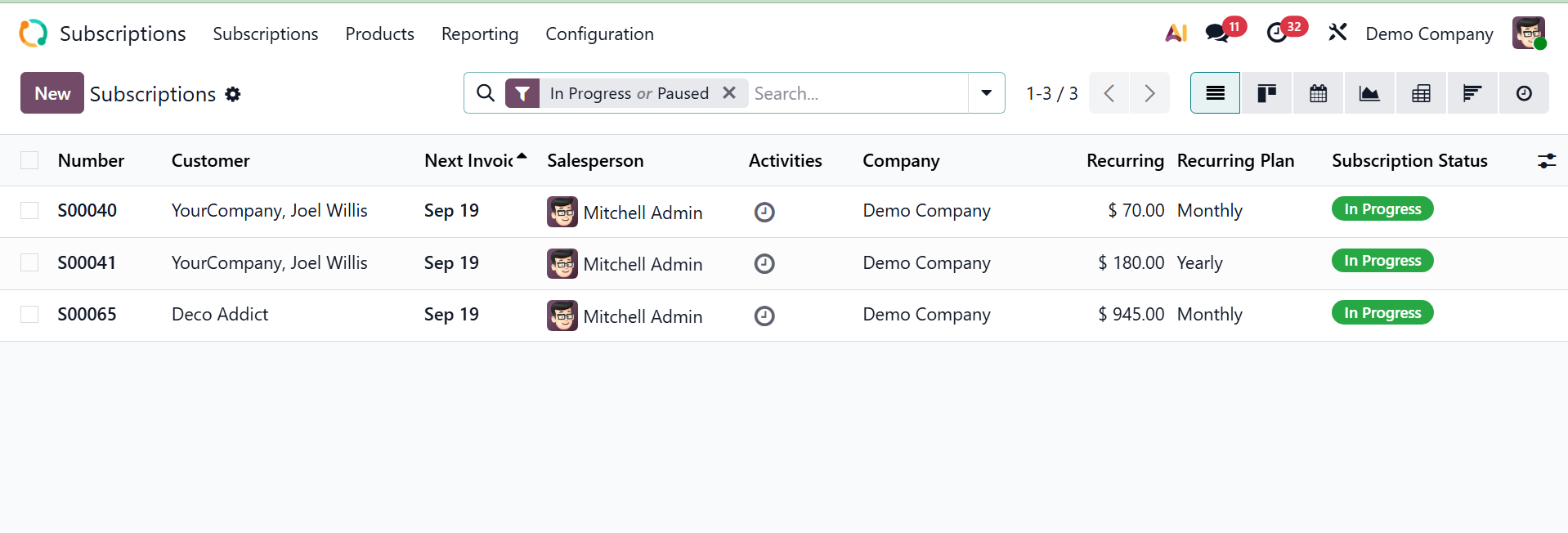Click the optional columns adjust icon
The image size is (1568, 533).
click(x=1546, y=161)
